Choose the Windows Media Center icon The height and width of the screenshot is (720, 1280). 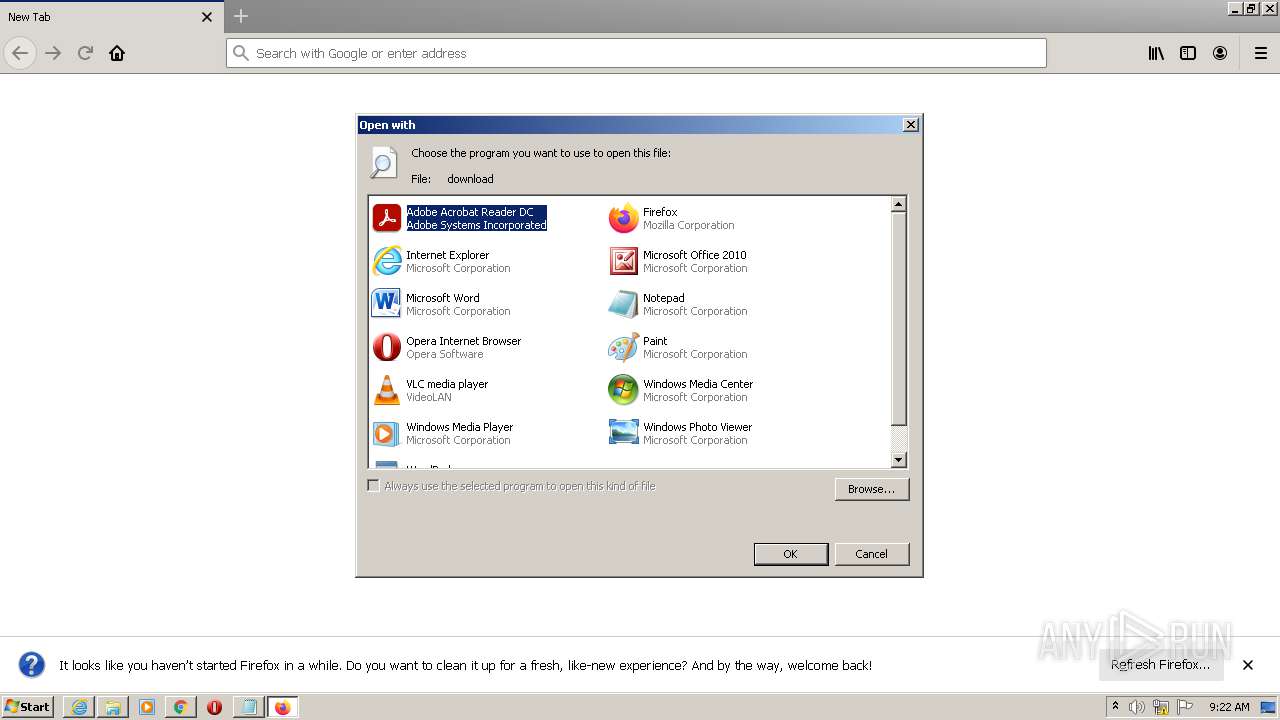[623, 390]
